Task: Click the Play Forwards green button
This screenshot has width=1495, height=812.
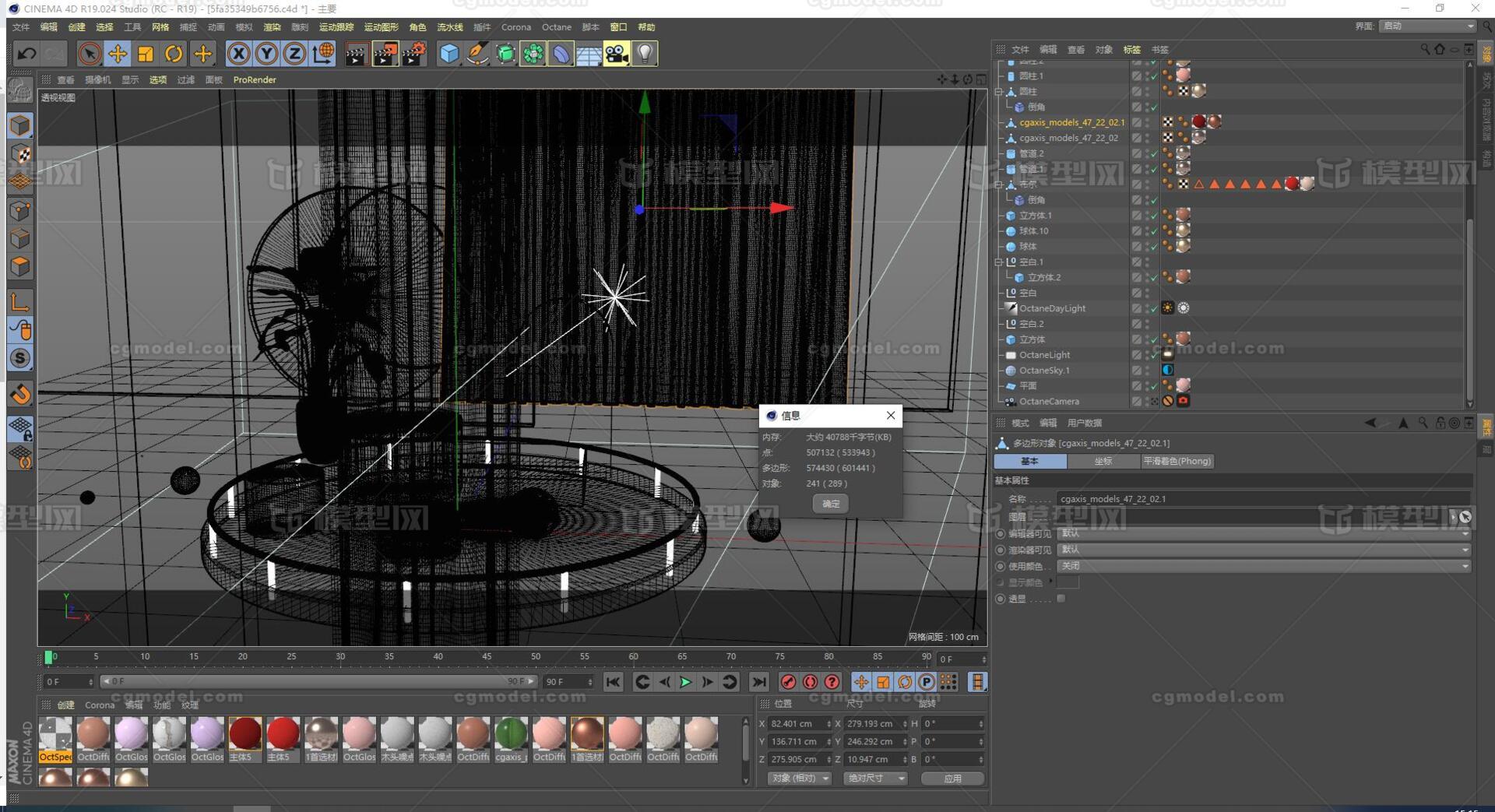Action: [685, 682]
